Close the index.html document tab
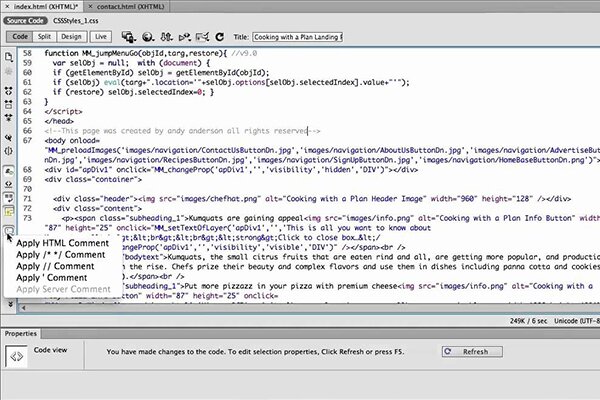The width and height of the screenshot is (600, 400). [x=7, y=7]
